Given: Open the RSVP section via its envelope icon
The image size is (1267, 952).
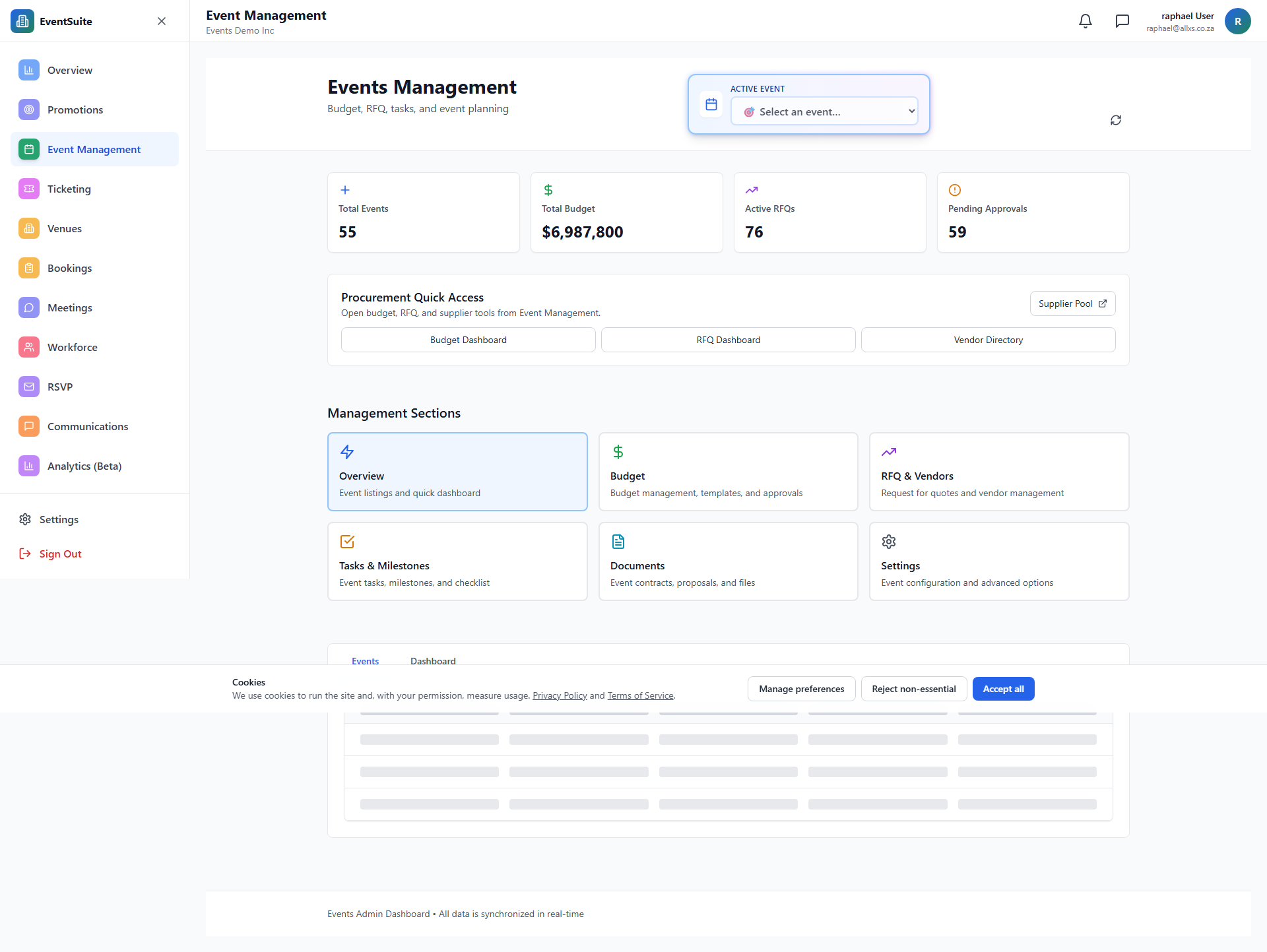Looking at the screenshot, I should [x=28, y=387].
